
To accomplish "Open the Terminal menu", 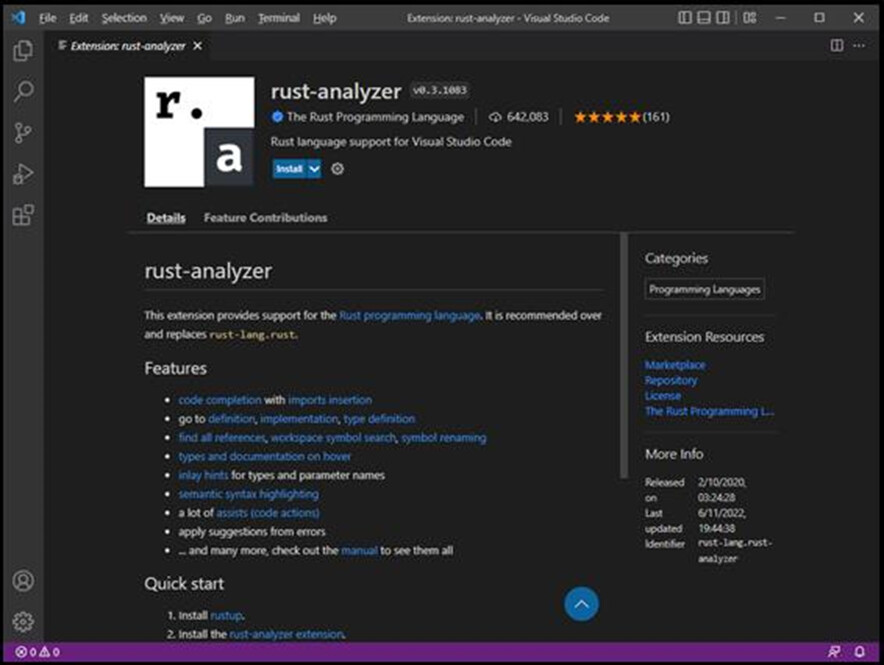I will 278,17.
